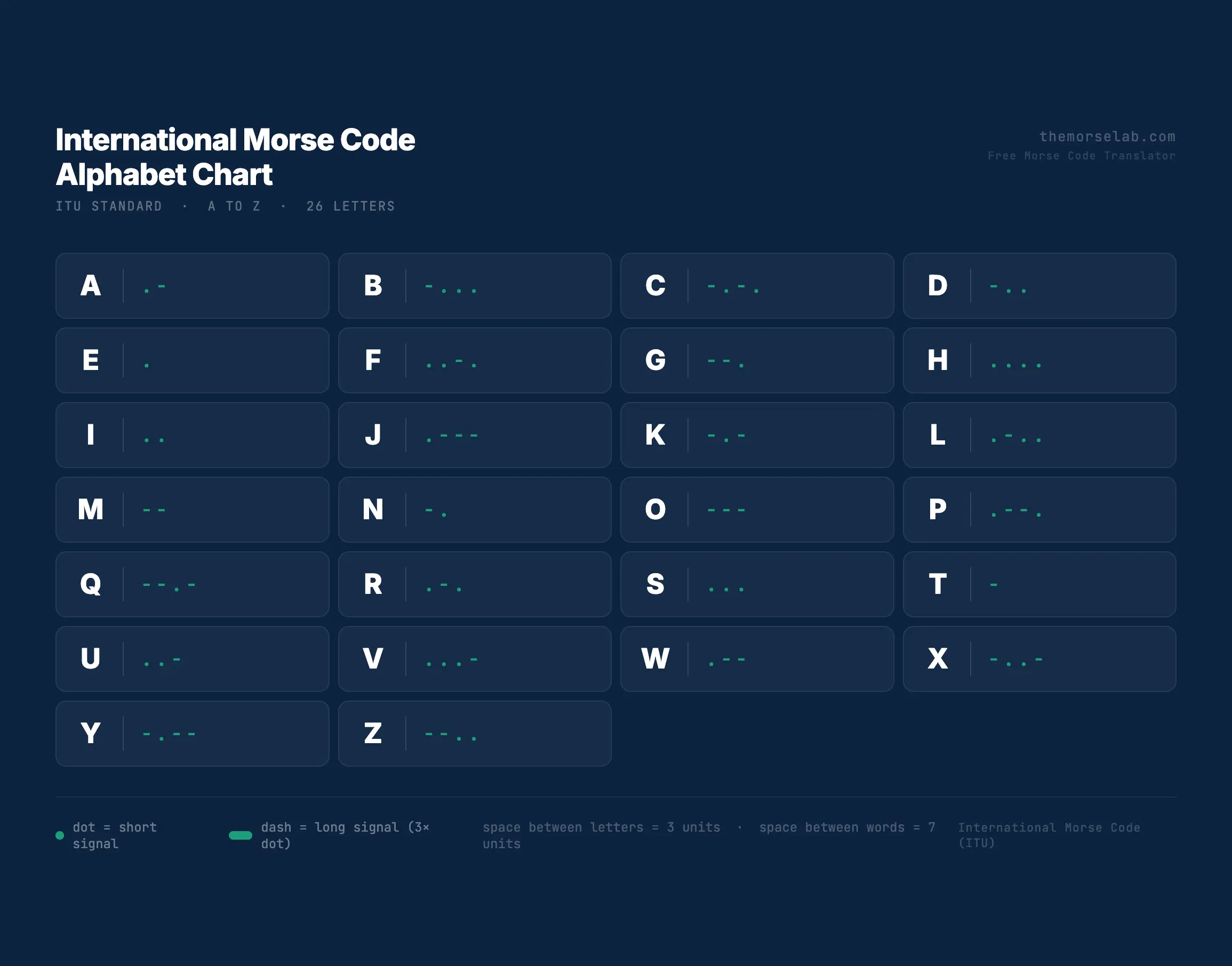Select the letter E card
This screenshot has height=966, width=1232.
click(x=193, y=360)
